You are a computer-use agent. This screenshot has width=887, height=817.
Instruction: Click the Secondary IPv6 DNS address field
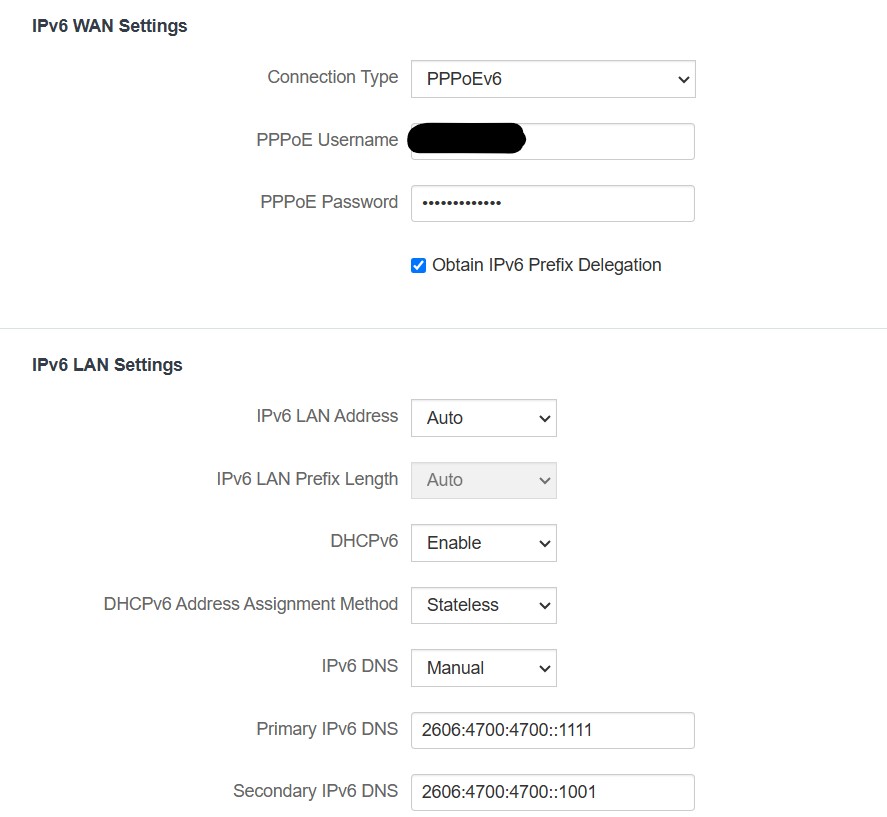click(553, 793)
